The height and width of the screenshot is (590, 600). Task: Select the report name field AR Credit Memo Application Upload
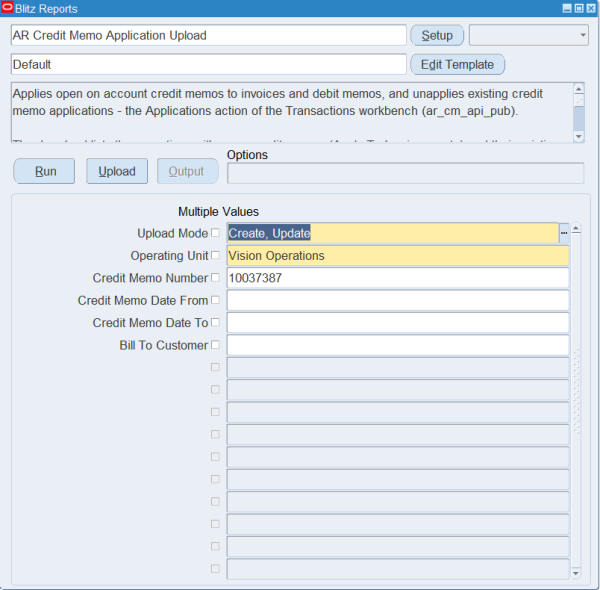(209, 35)
